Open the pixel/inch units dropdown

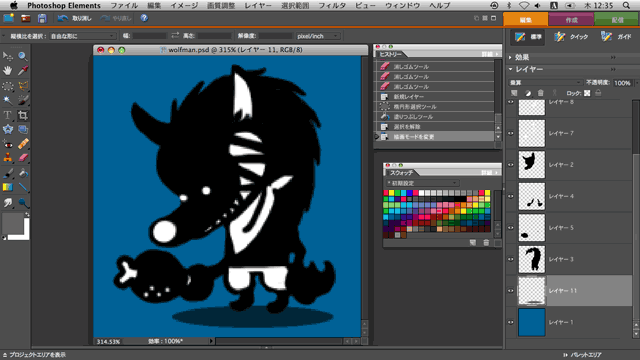pos(318,36)
